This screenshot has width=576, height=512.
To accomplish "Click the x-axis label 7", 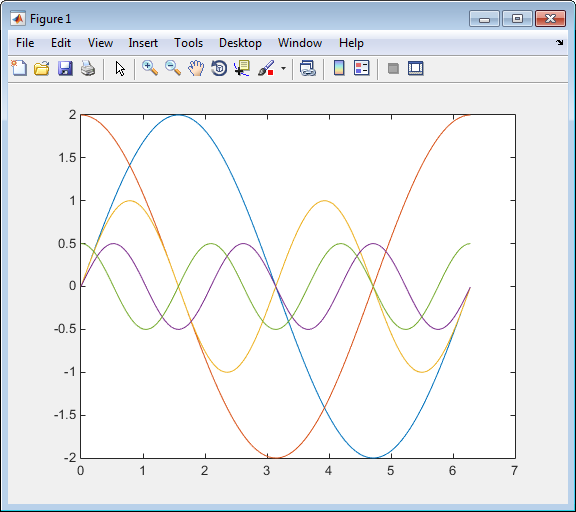I will point(514,470).
